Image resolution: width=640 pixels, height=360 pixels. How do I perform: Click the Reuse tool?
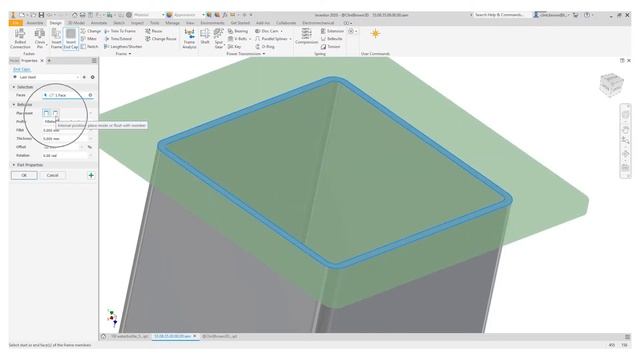[154, 31]
